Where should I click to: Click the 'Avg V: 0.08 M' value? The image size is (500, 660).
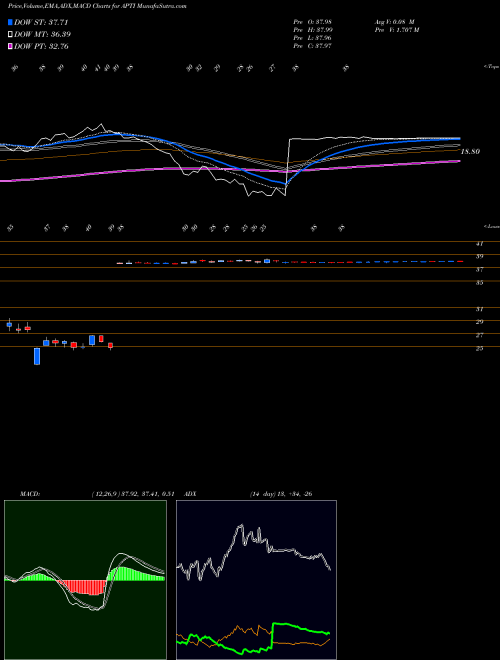pyautogui.click(x=394, y=21)
